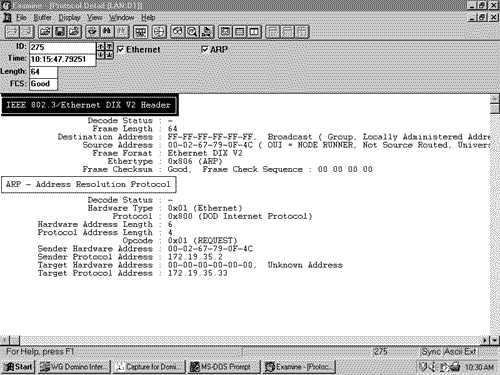Click the crosshair target toolbar icon
Screen dimensions: 500x375
point(159,32)
